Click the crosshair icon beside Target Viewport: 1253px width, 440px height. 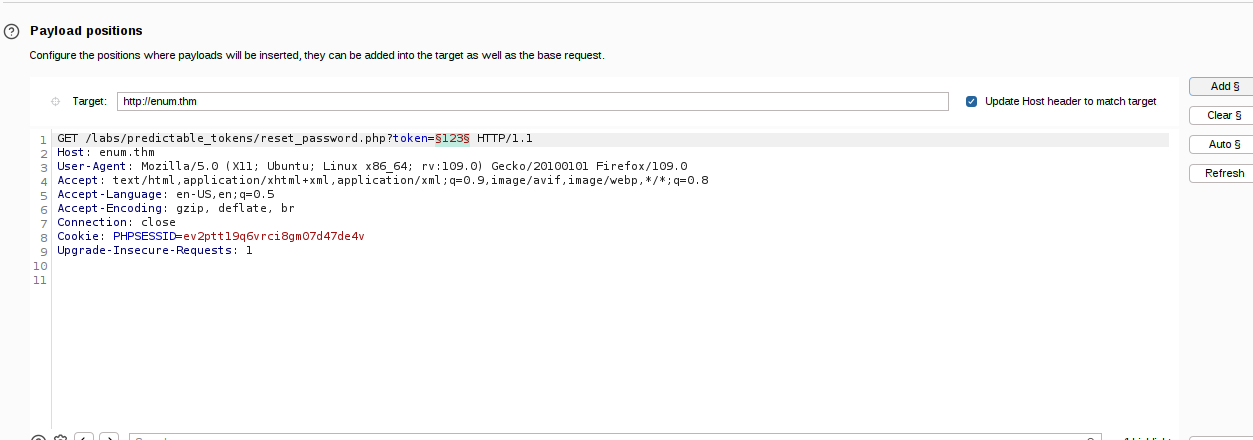click(x=55, y=101)
